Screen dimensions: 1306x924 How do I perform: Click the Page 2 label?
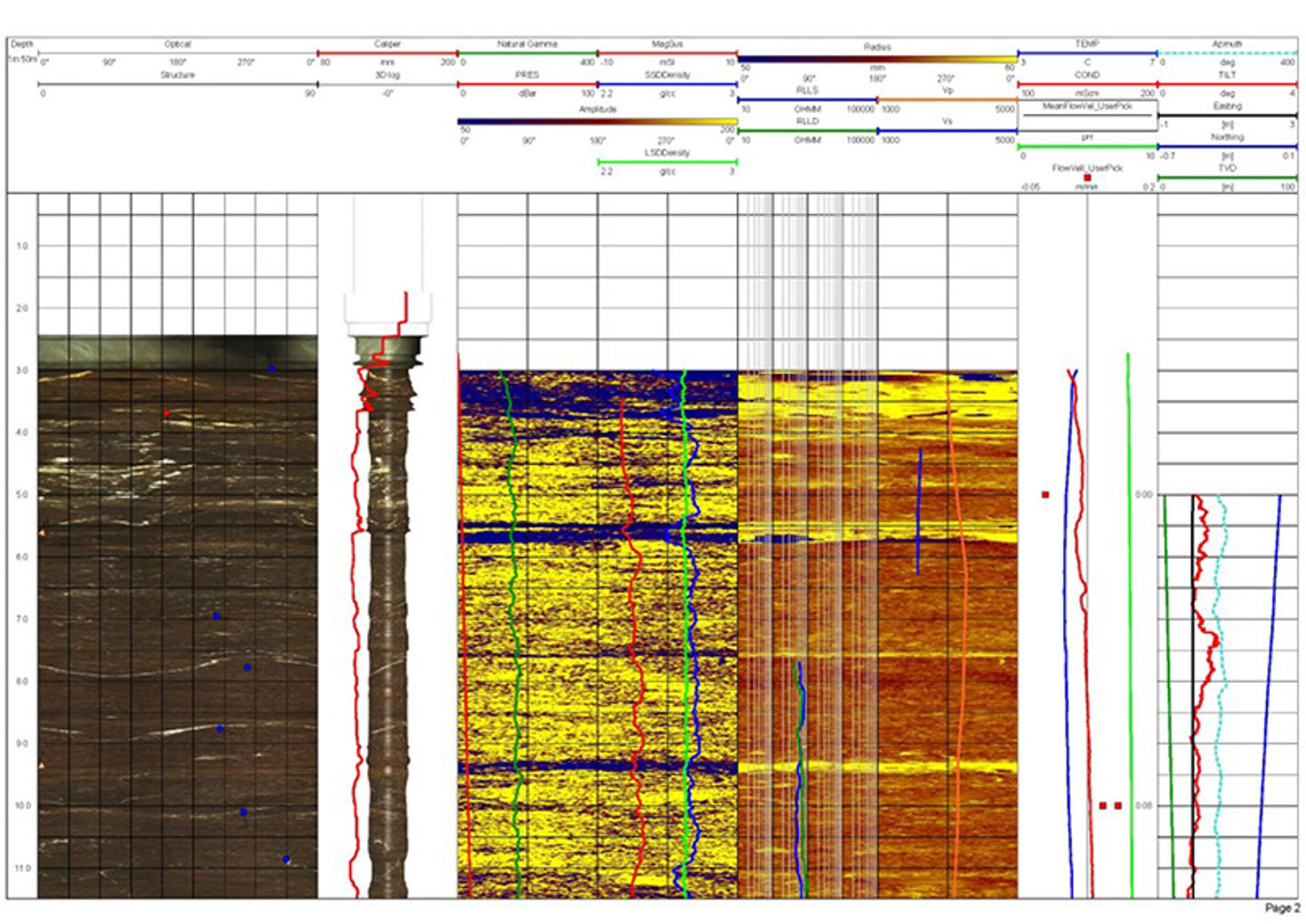1282,908
